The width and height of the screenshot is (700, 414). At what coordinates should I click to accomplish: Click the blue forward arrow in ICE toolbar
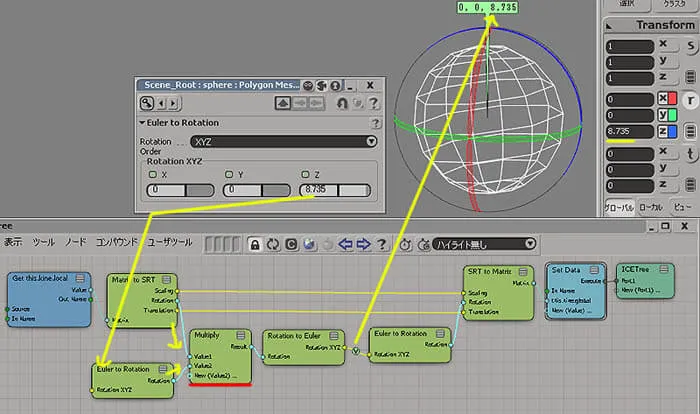[x=363, y=244]
